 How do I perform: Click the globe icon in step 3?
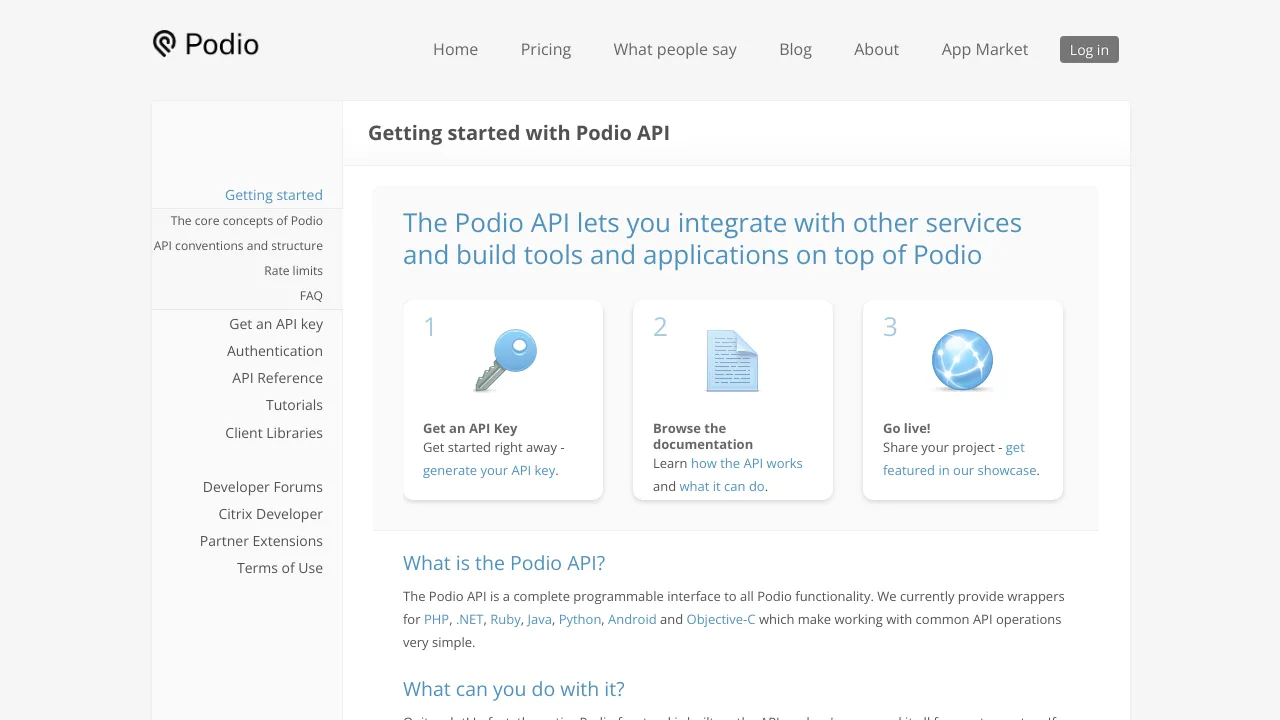[962, 361]
